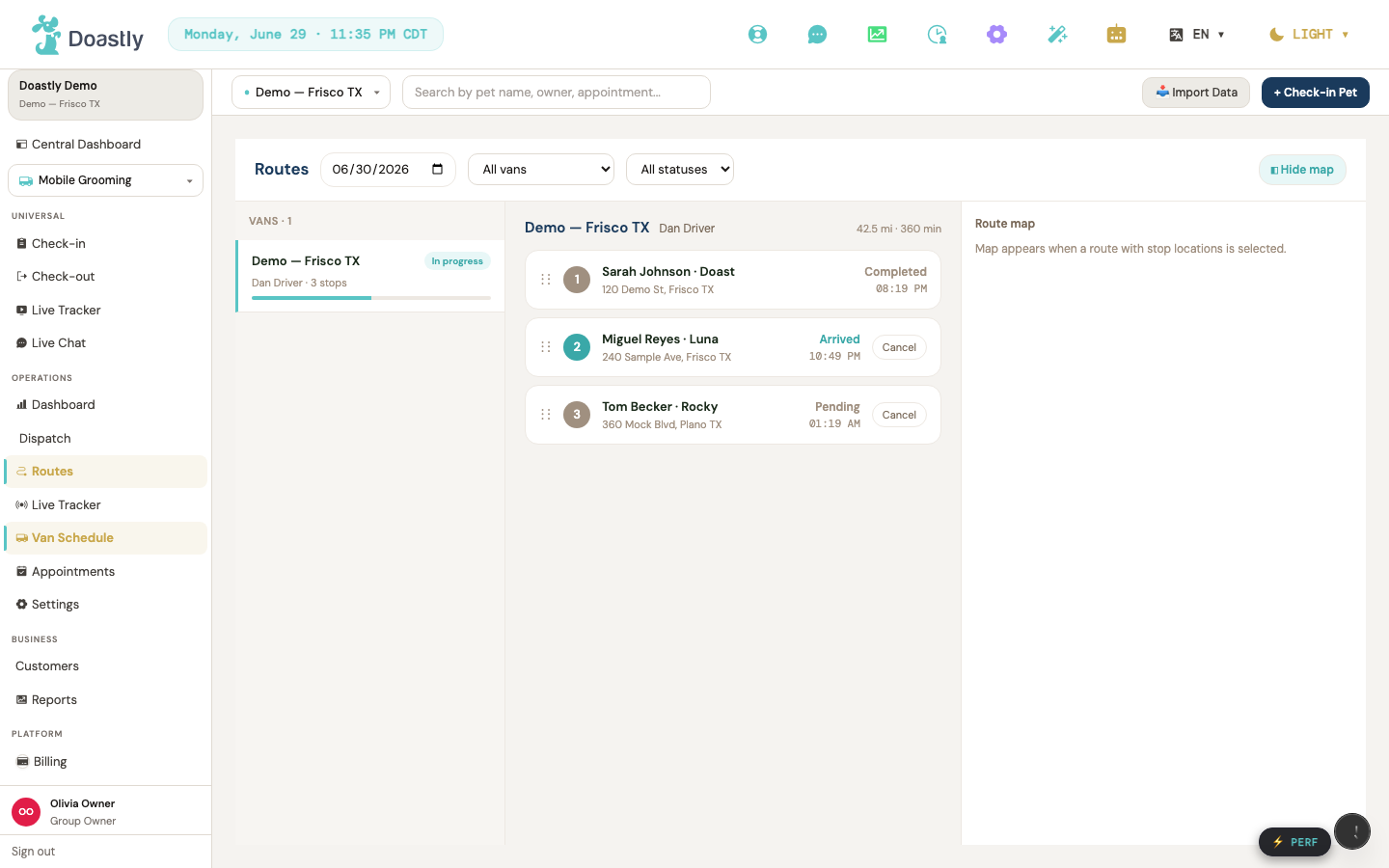Open the robot assistant icon
Image resolution: width=1389 pixels, height=868 pixels.
[x=1116, y=35]
